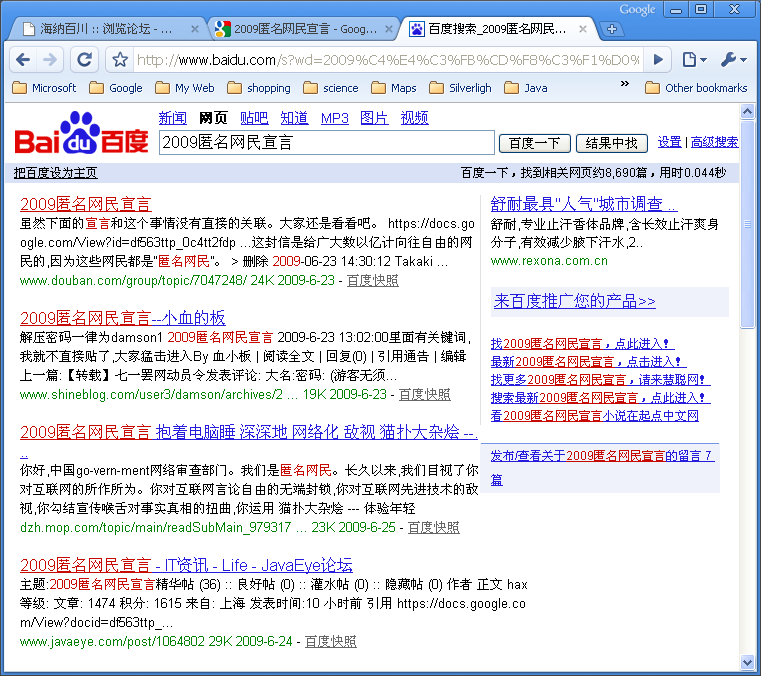Switch to the 2009匿名网民宣言 Google tab
Viewport: 761px width, 676px height.
305,29
